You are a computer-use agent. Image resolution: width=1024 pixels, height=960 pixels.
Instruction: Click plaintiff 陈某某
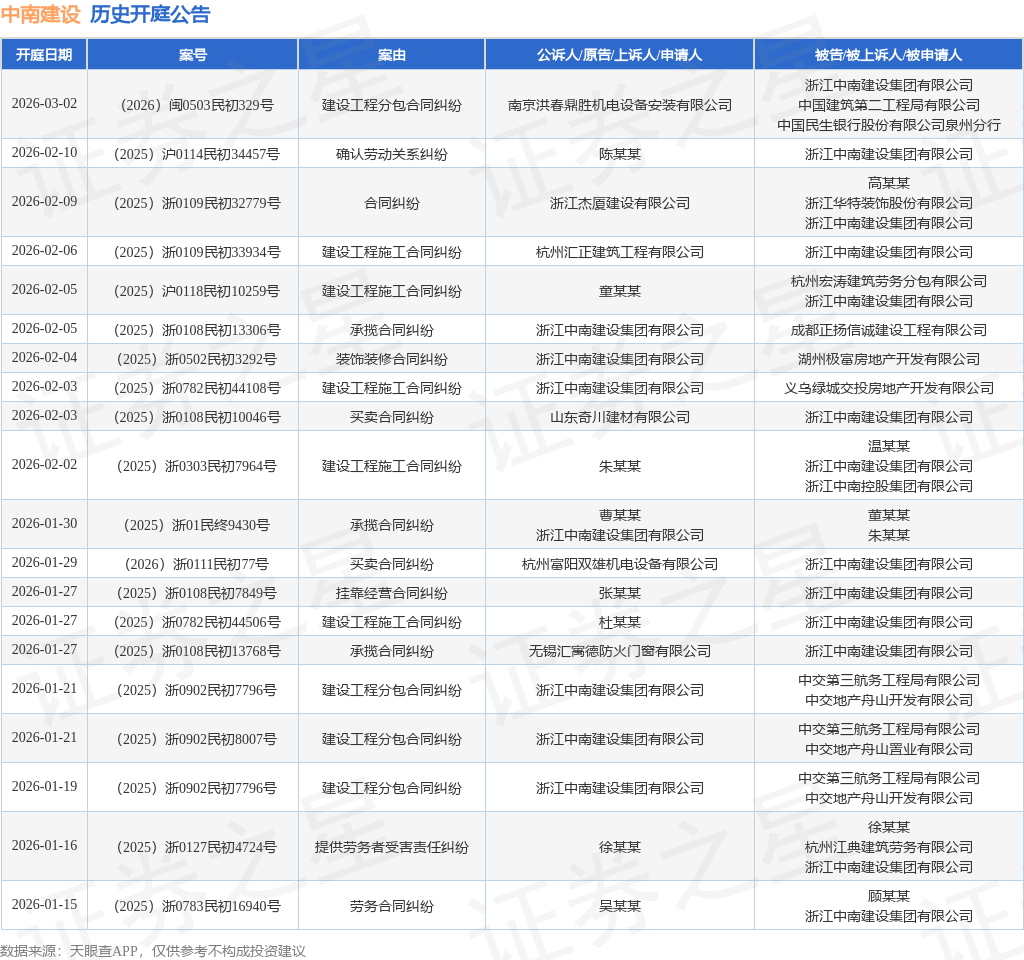tap(620, 154)
